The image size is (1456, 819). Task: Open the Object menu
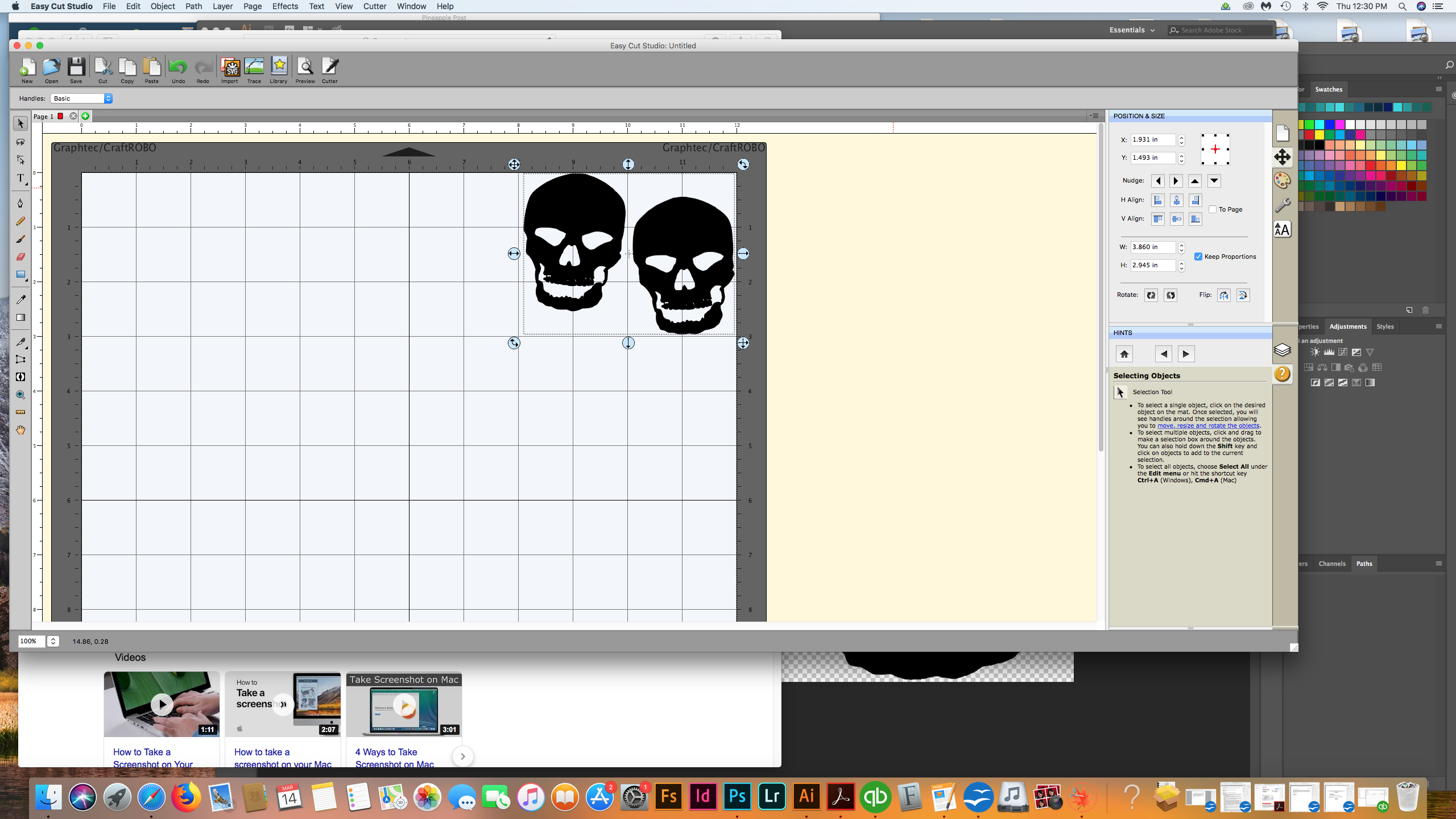[x=163, y=7]
